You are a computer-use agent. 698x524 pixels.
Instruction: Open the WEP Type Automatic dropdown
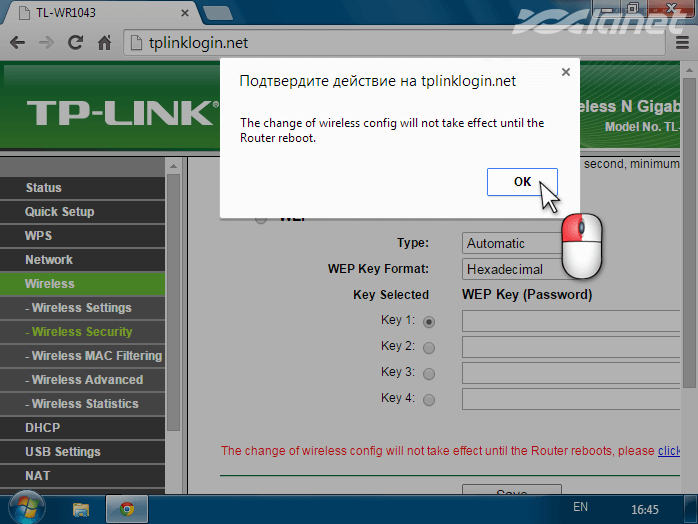pos(510,243)
